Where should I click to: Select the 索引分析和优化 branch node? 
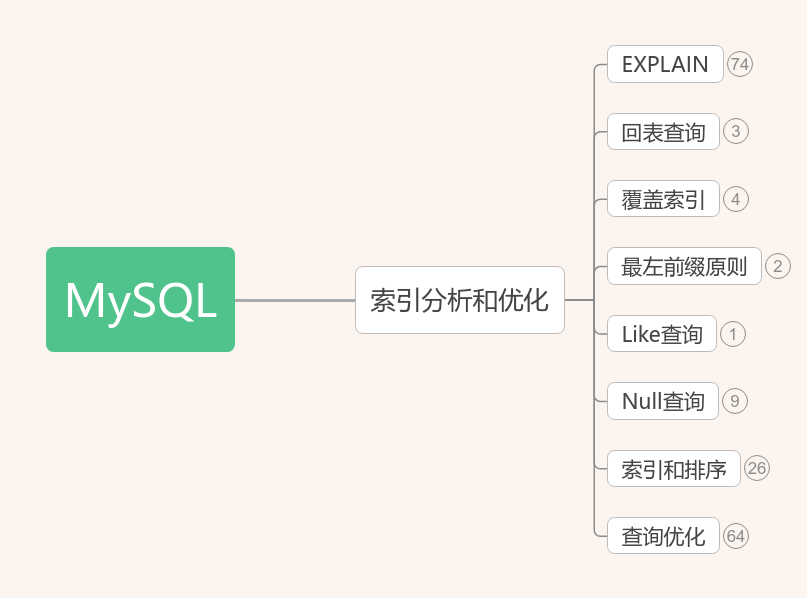click(x=459, y=300)
